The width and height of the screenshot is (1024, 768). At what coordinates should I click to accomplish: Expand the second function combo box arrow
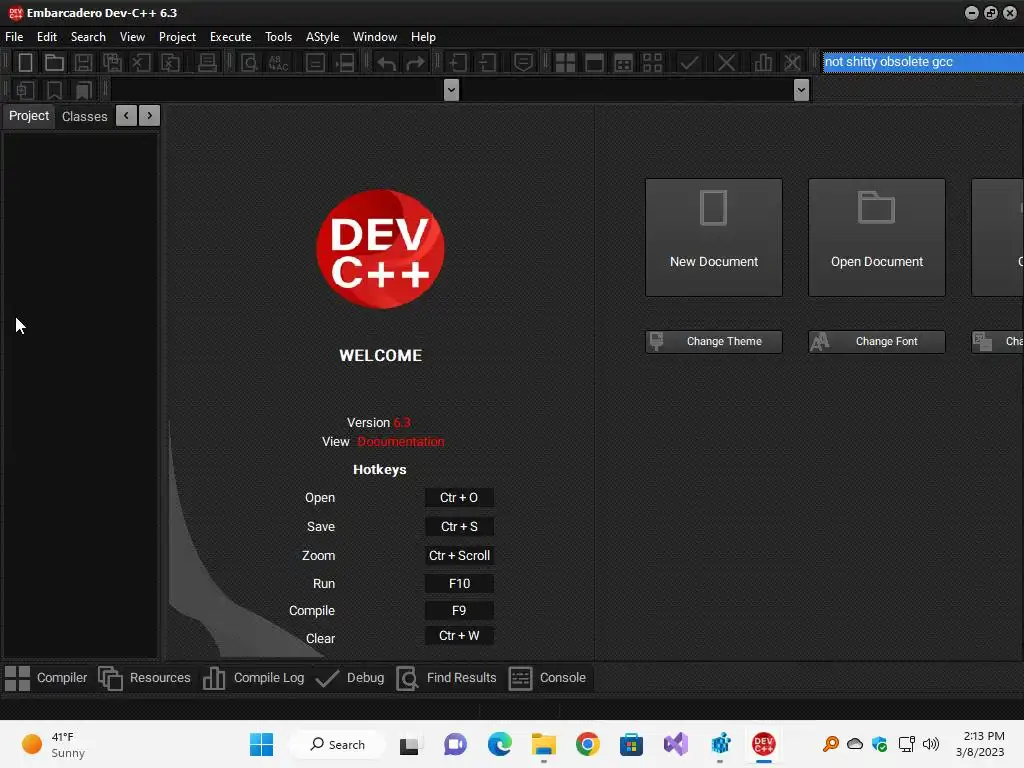pos(801,89)
